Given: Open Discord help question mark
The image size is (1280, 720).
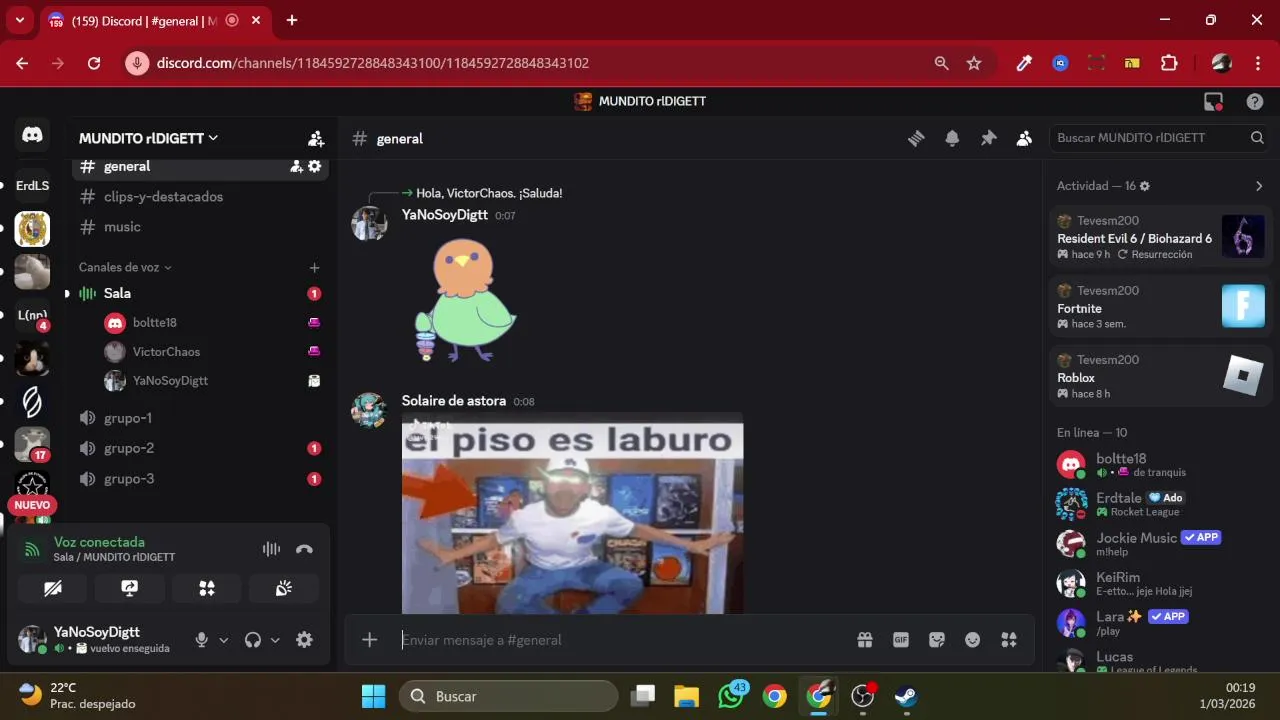Looking at the screenshot, I should click(x=1255, y=101).
